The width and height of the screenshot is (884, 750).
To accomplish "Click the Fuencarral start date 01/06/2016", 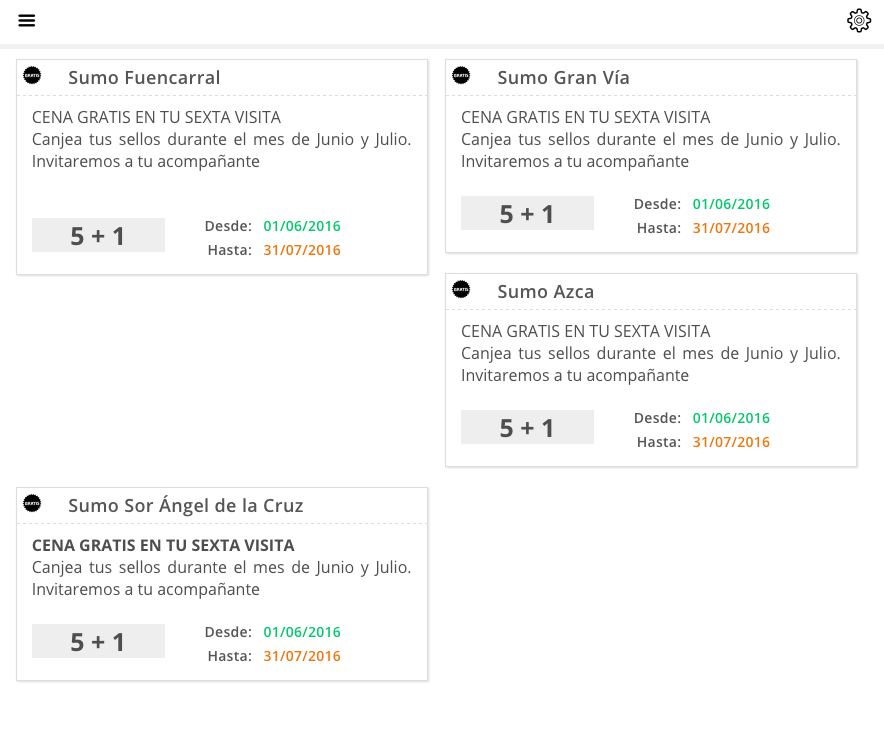I will (x=302, y=226).
